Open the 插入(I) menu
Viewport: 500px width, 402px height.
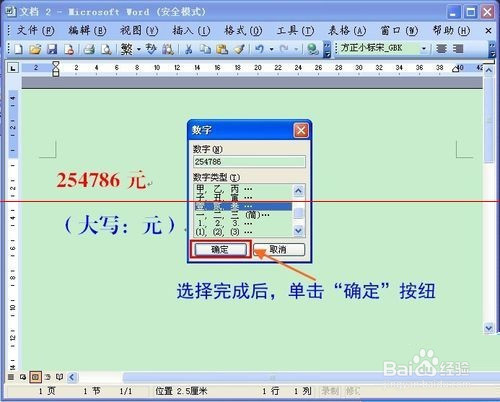[191, 31]
